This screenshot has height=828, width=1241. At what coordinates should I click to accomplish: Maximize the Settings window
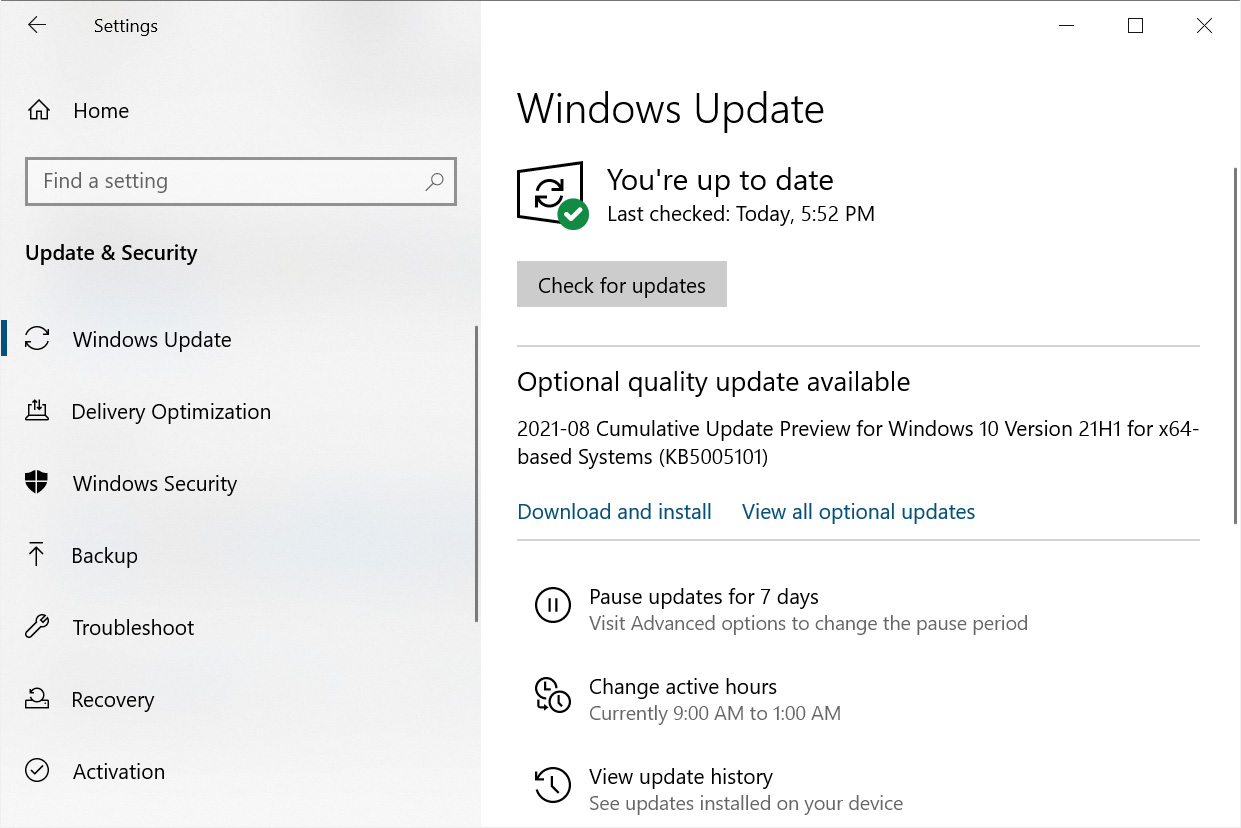[x=1135, y=26]
